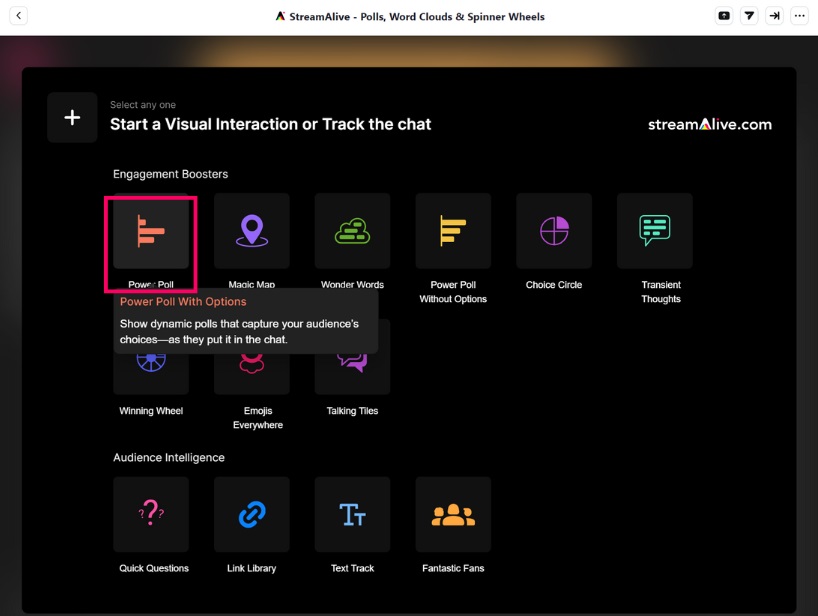Screen dimensions: 818x616
Task: Click the Audience Intelligence section heading
Action: pyautogui.click(x=169, y=457)
